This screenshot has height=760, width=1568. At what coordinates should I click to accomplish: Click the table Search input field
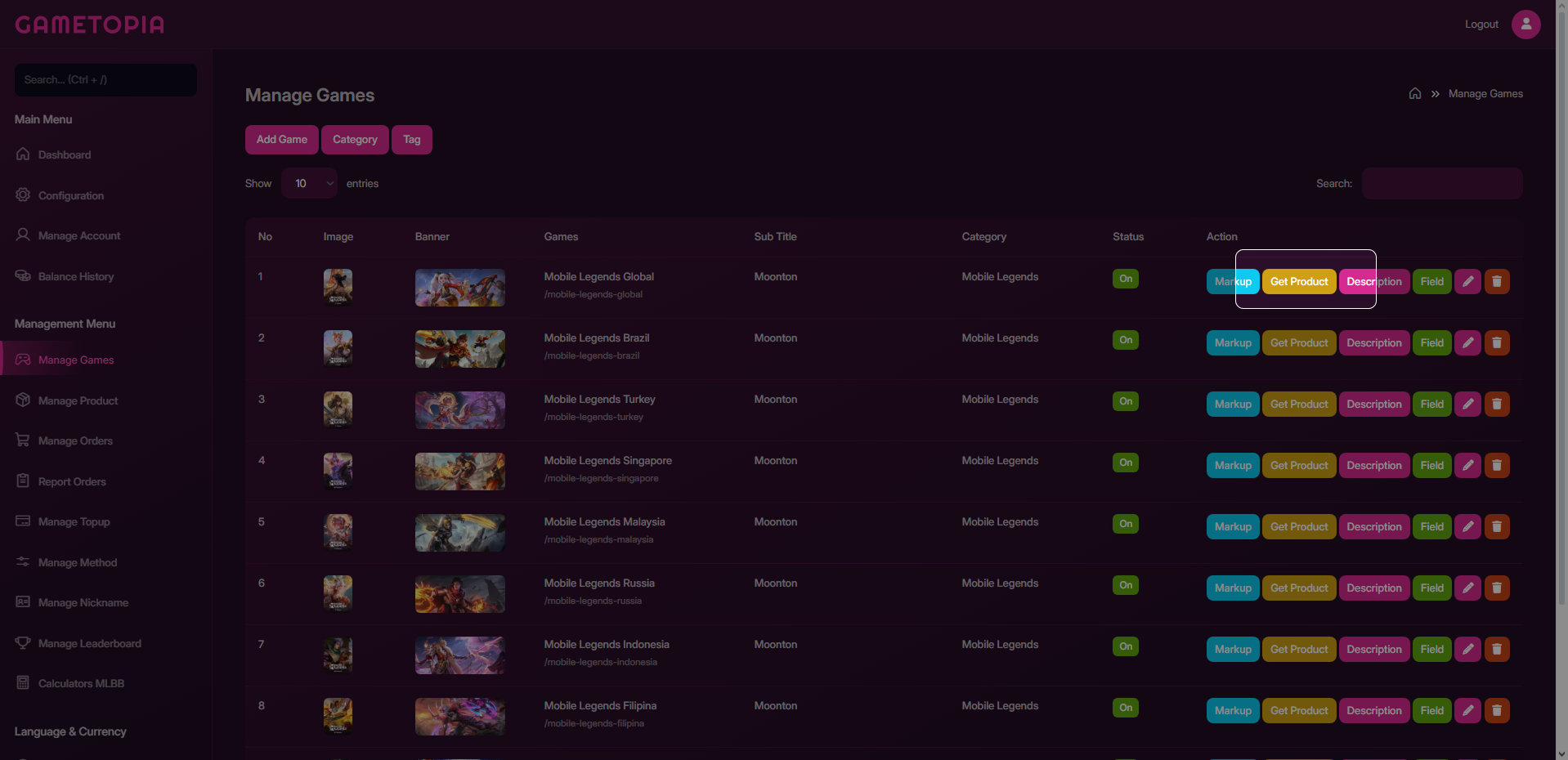tap(1442, 183)
